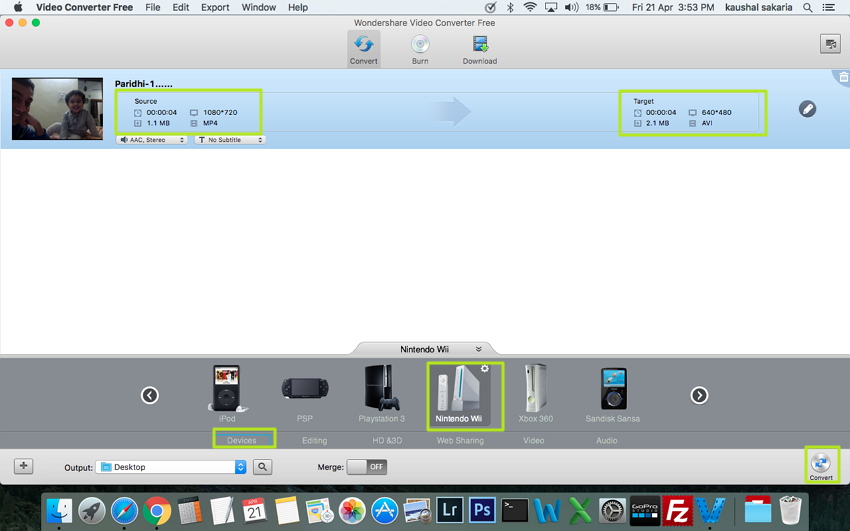Screen dimensions: 850x531
Task: Edit the video using the pencil icon
Action: [807, 109]
